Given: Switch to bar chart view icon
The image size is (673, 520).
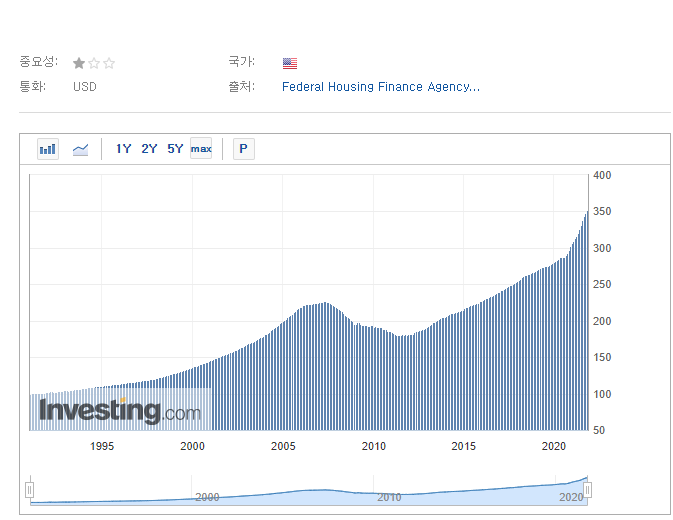Looking at the screenshot, I should 48,149.
